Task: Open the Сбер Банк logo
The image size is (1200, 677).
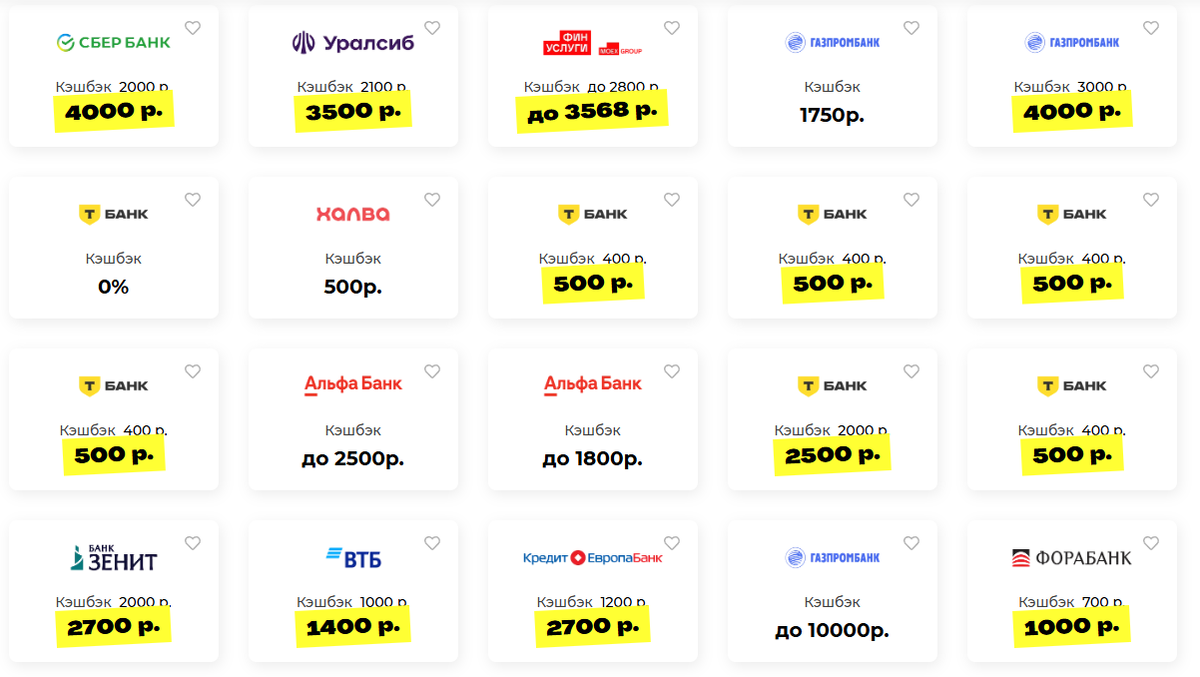Action: point(113,42)
